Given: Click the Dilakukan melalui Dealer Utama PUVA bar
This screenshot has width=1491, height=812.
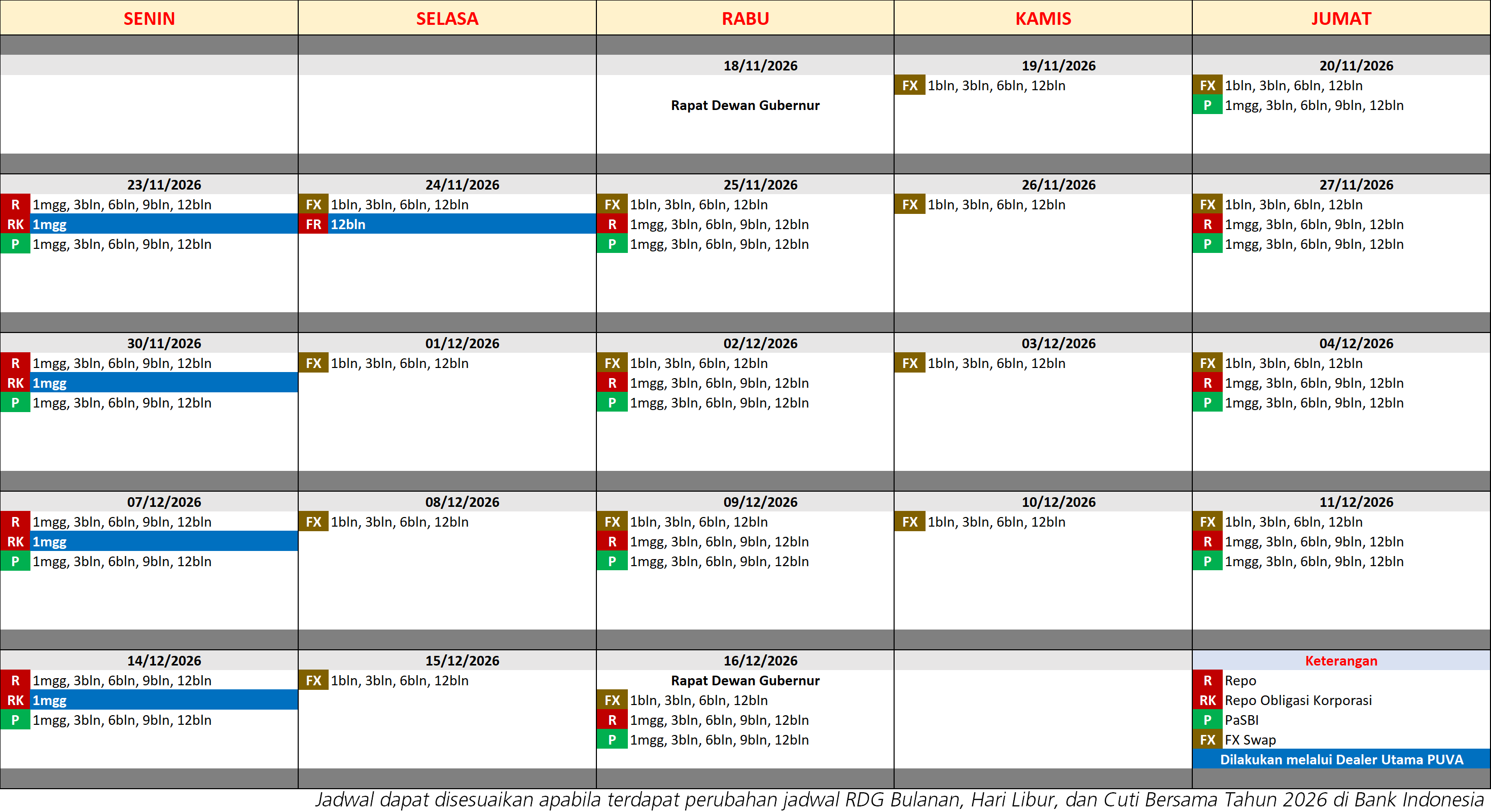Looking at the screenshot, I should (1341, 759).
